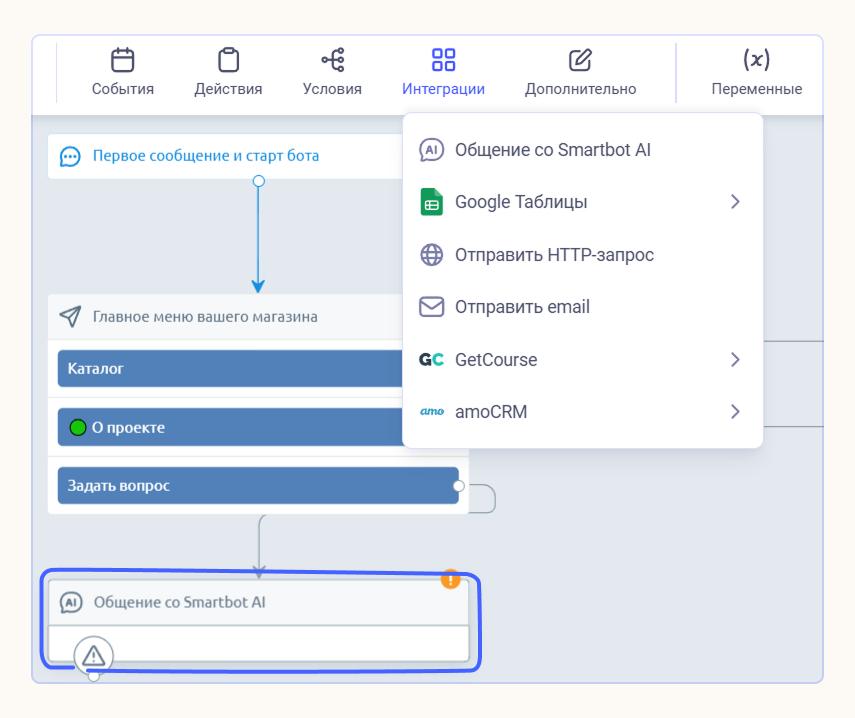Image resolution: width=855 pixels, height=718 pixels.
Task: Expand the amoCRM submenu chevron
Action: click(735, 412)
